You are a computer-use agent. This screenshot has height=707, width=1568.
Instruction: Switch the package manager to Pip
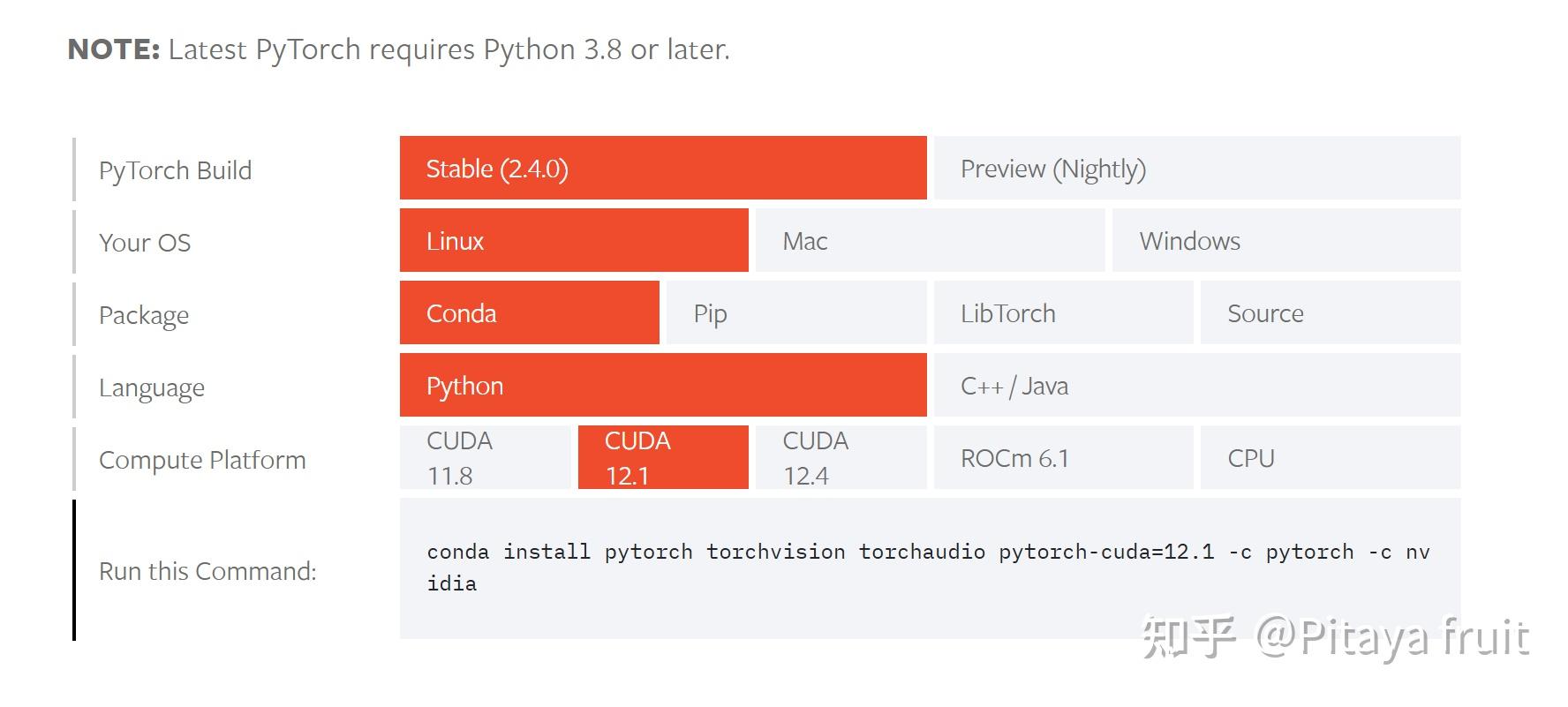click(795, 312)
